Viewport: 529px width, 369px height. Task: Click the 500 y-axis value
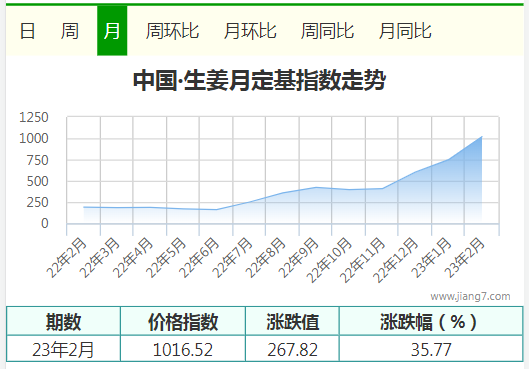(x=37, y=181)
